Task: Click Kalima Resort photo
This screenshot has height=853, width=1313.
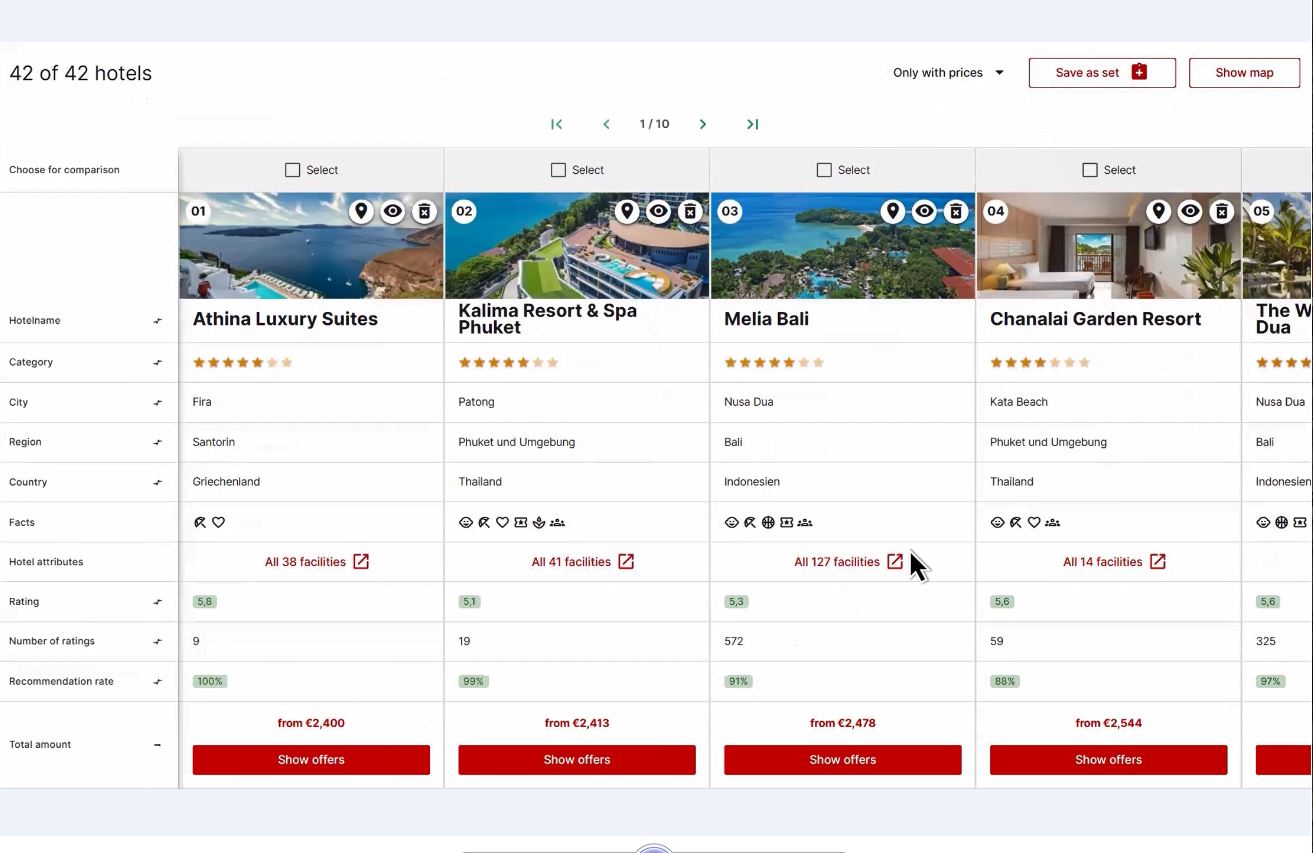Action: point(577,246)
